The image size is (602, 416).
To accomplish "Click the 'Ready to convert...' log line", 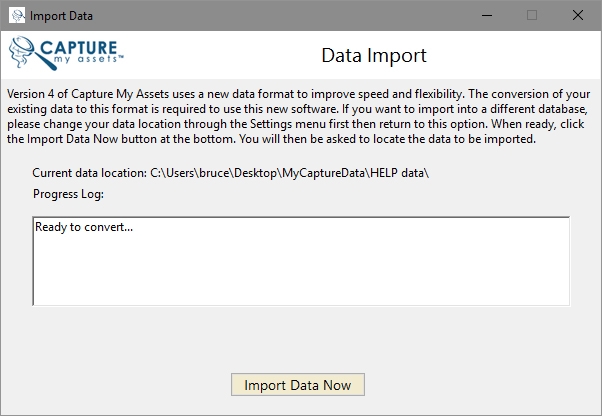I will click(x=84, y=227).
